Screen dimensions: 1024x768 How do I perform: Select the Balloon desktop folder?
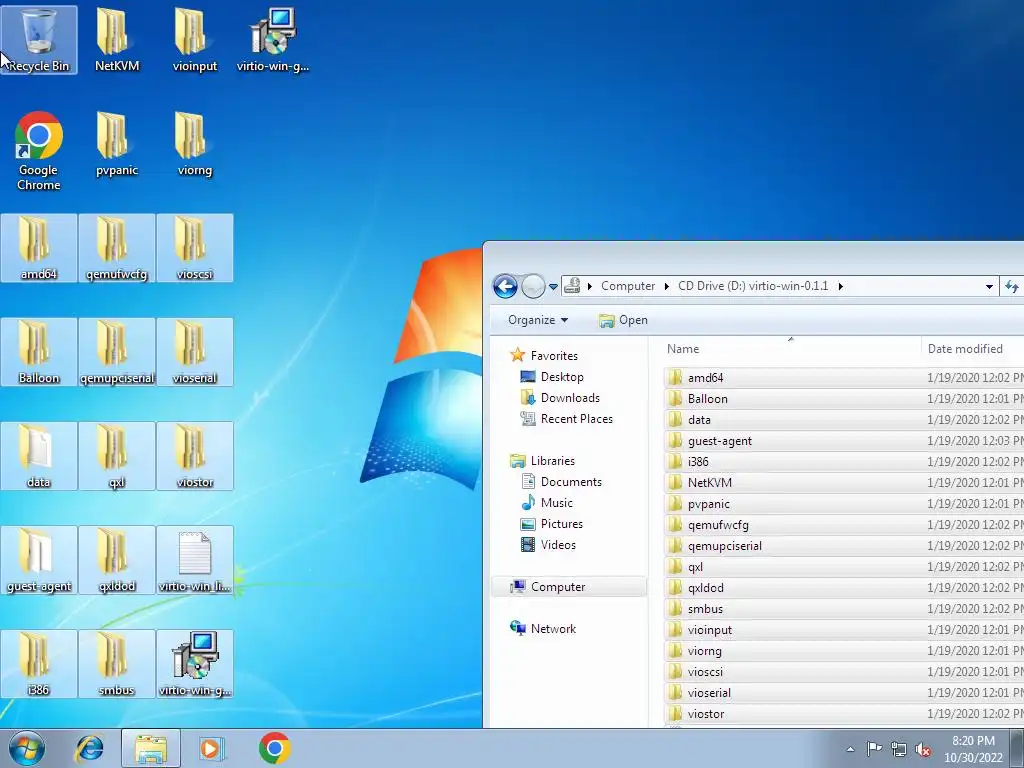[39, 352]
